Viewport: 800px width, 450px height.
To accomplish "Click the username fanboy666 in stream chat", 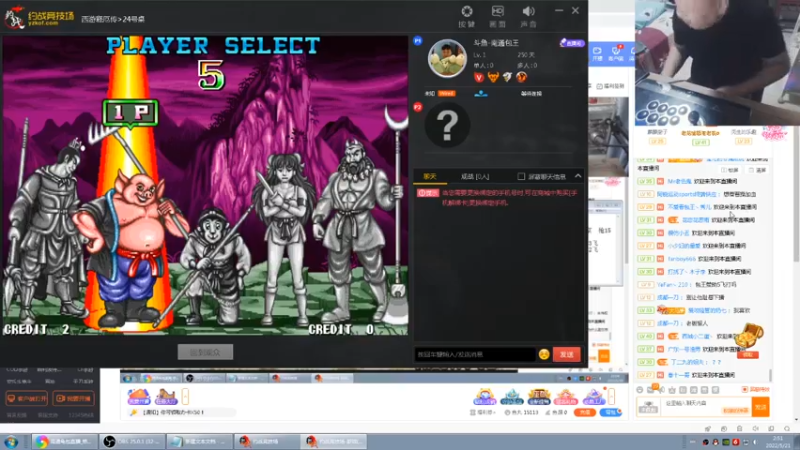I will [x=682, y=259].
